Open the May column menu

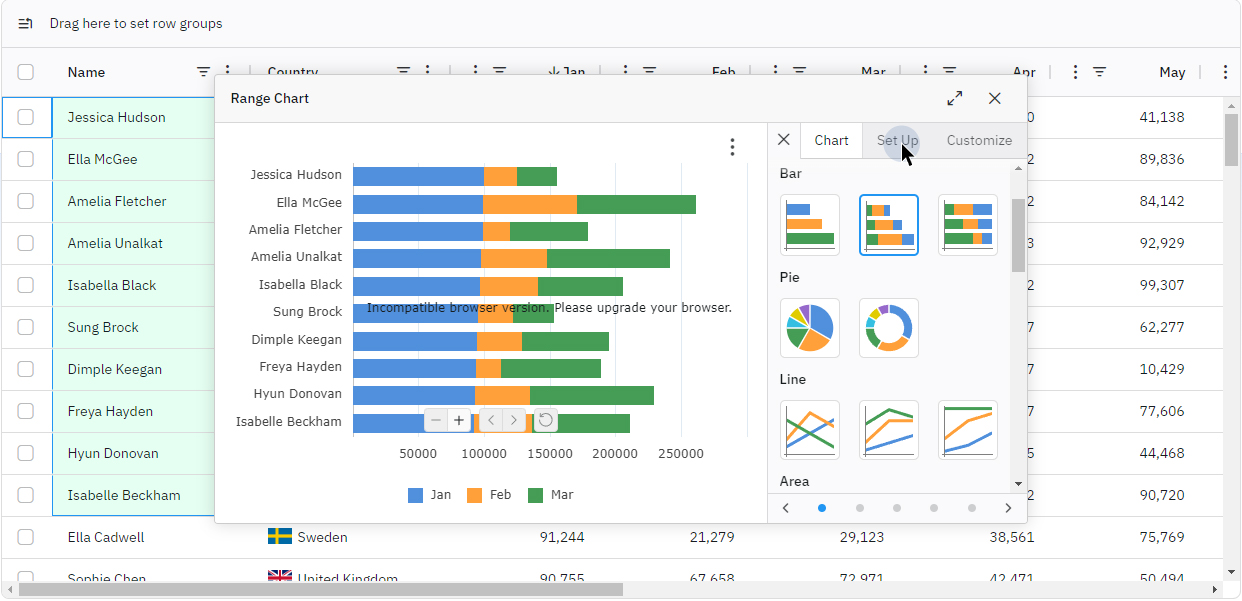click(x=1075, y=72)
